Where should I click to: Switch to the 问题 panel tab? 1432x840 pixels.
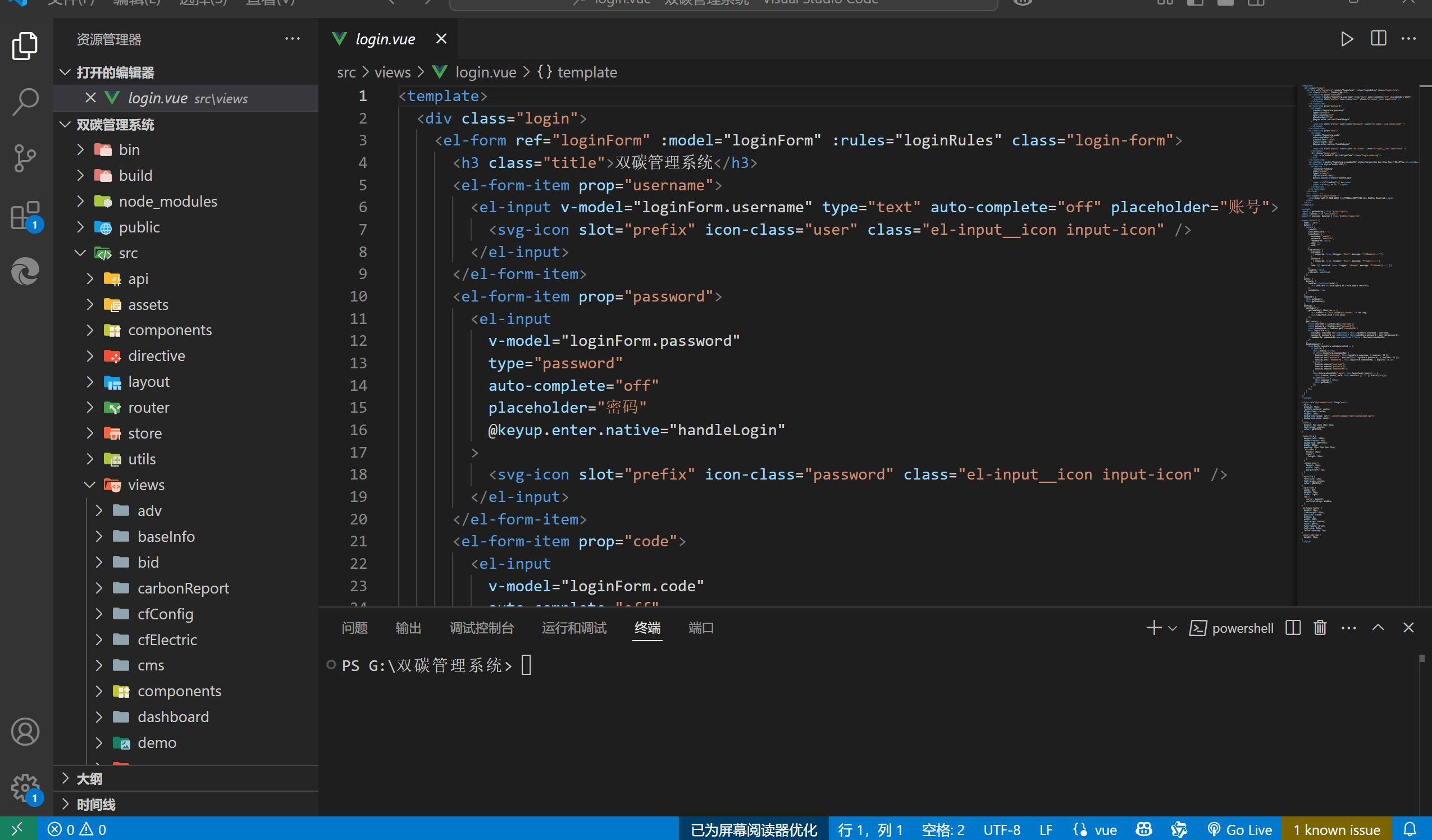click(x=354, y=627)
